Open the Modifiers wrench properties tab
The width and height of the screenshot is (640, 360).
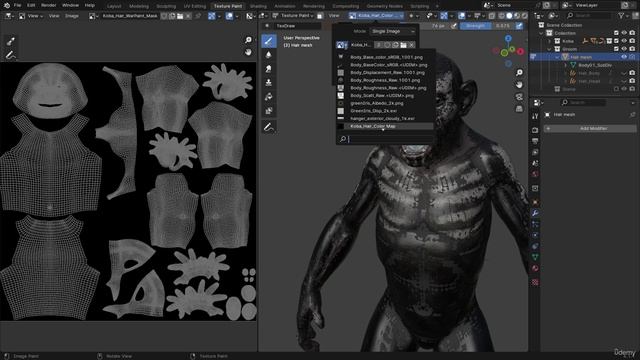[535, 213]
